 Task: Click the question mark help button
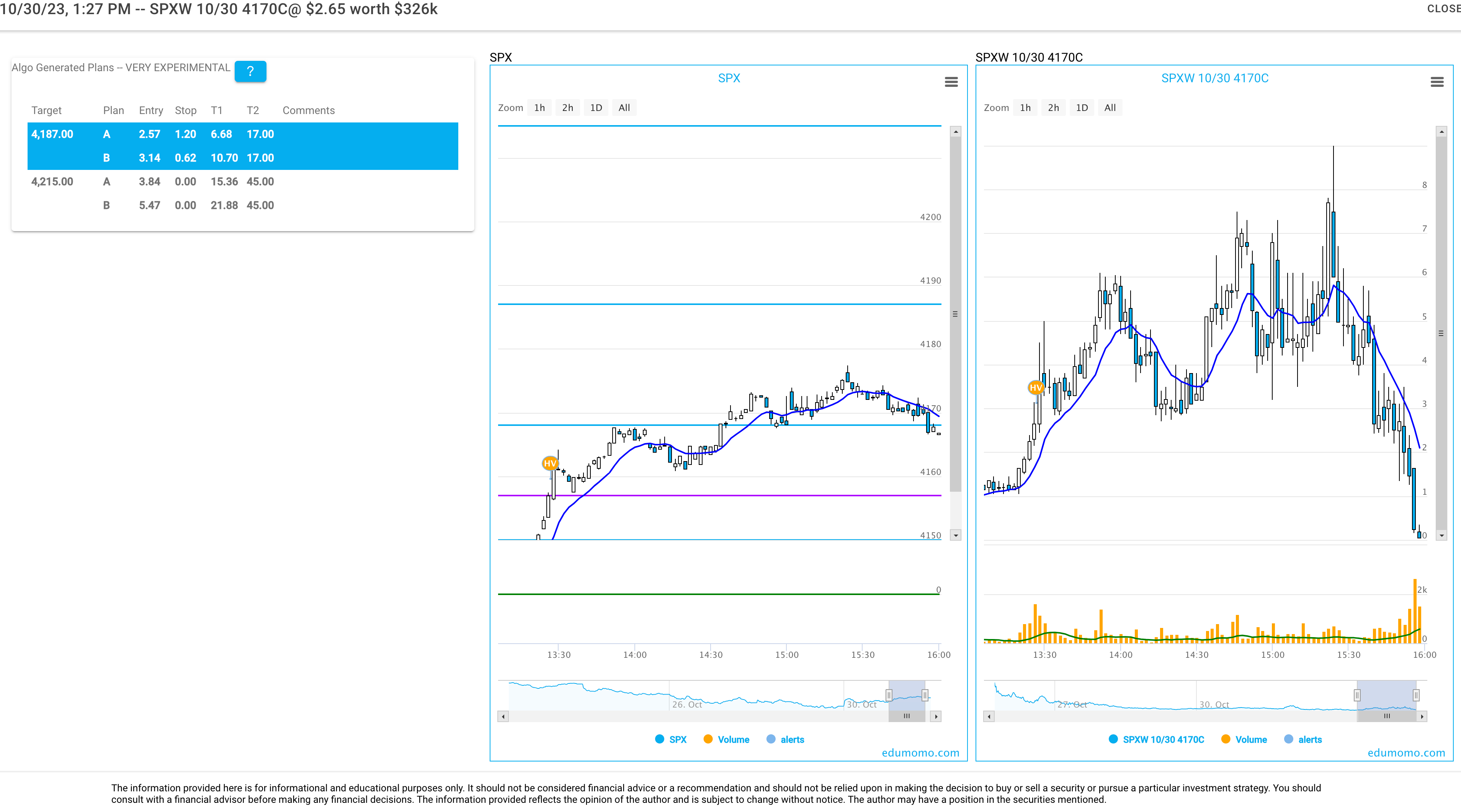tap(250, 72)
